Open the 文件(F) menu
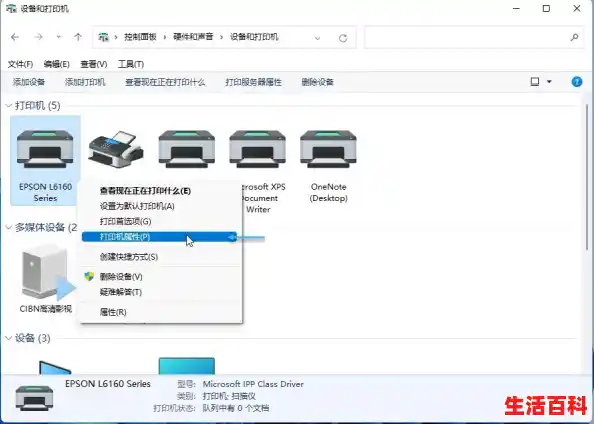Screen dimensions: 594x424 pyautogui.click(x=20, y=64)
